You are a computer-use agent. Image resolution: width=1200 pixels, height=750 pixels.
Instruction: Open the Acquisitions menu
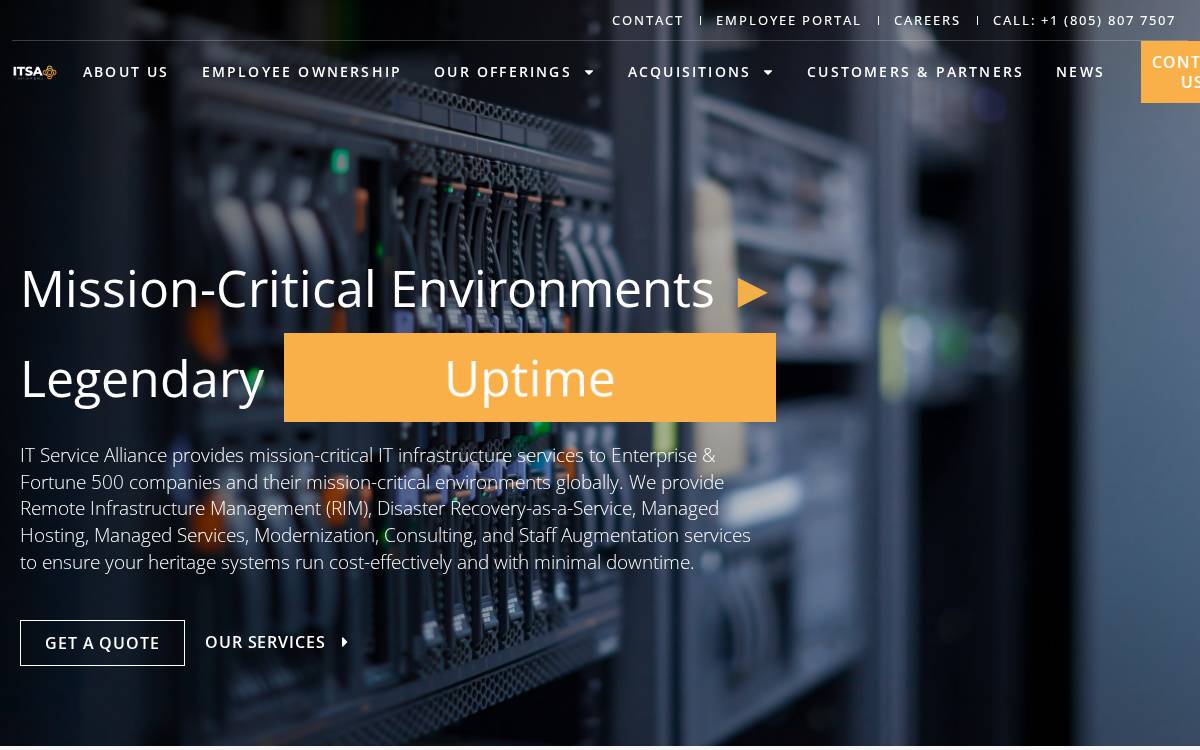click(689, 72)
